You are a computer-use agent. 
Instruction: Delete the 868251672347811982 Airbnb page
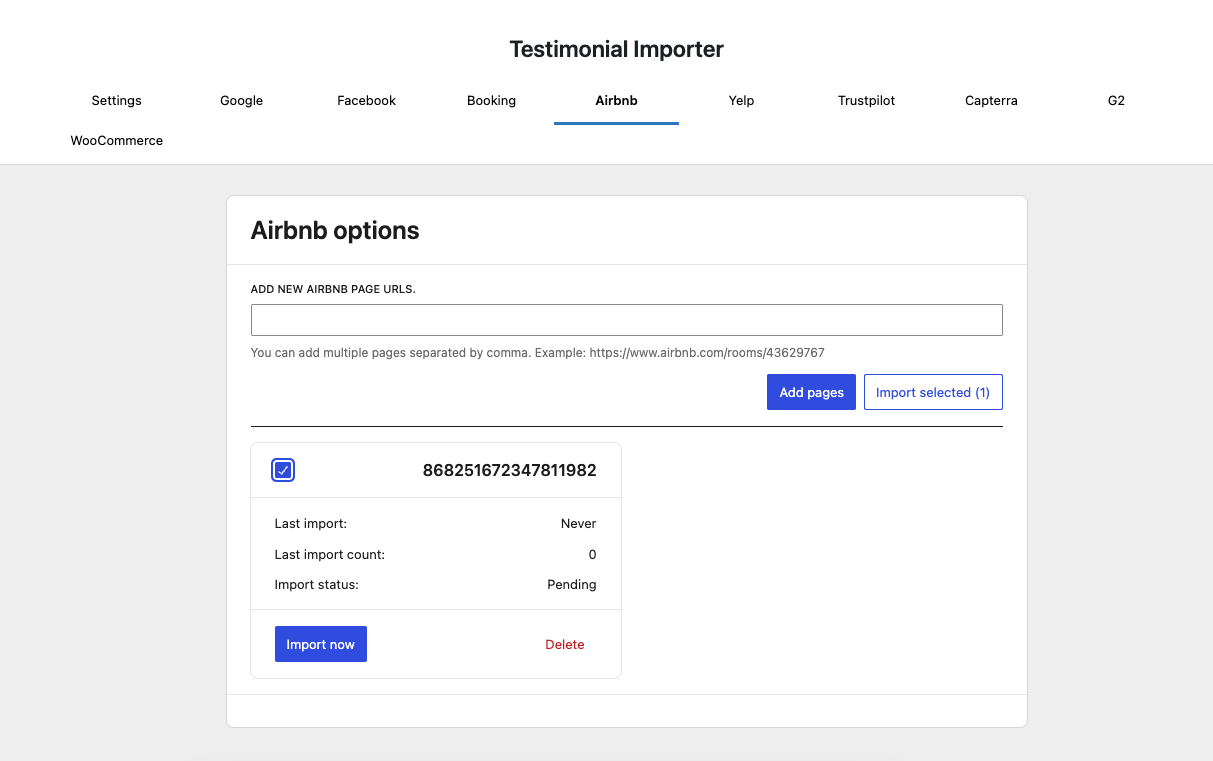[565, 644]
